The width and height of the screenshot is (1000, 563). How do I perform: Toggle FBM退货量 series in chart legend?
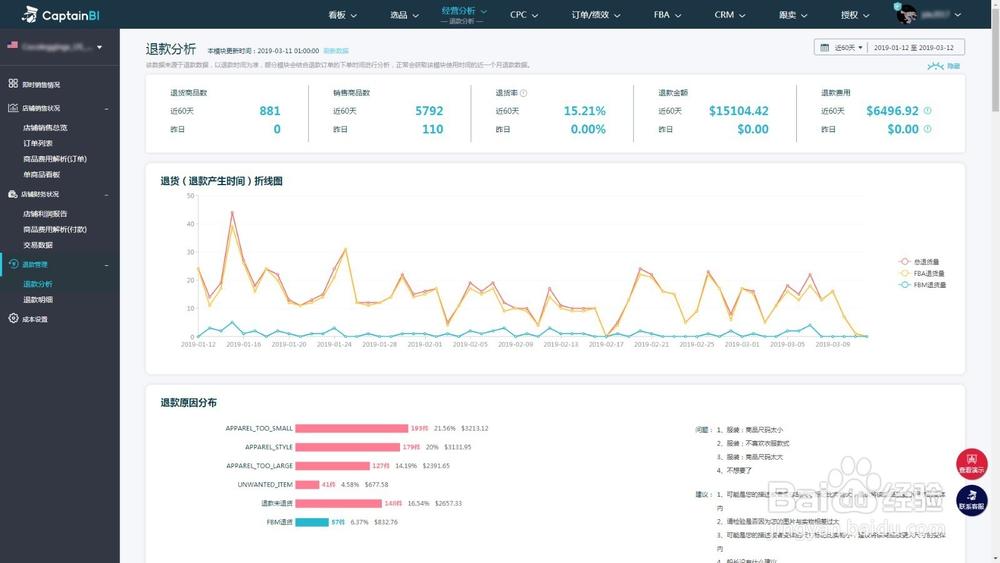click(922, 285)
